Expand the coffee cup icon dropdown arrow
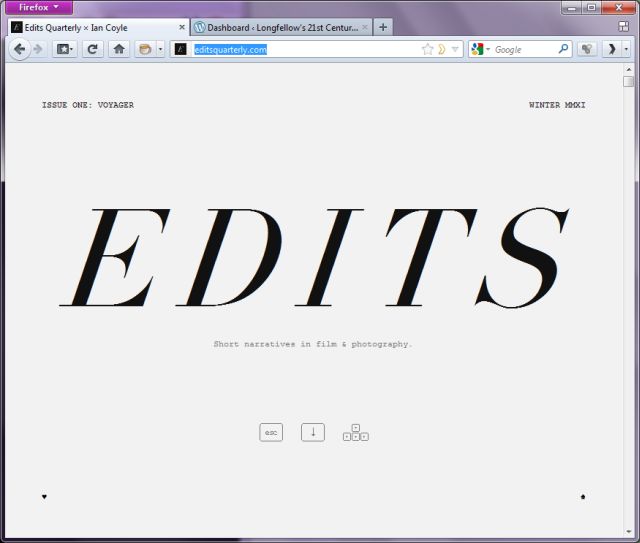640x543 pixels. pos(160,49)
